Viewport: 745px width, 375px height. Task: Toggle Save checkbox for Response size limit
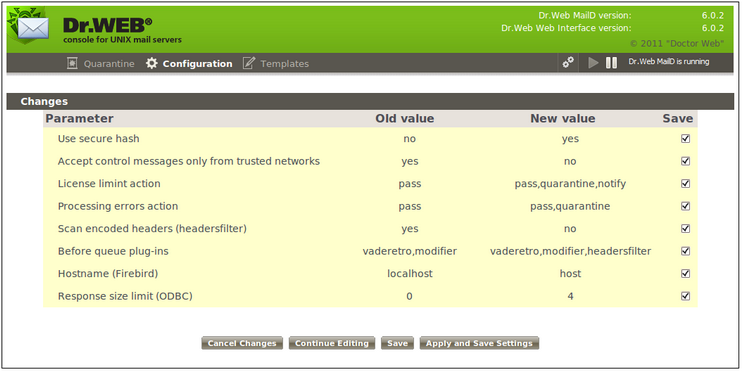[685, 296]
